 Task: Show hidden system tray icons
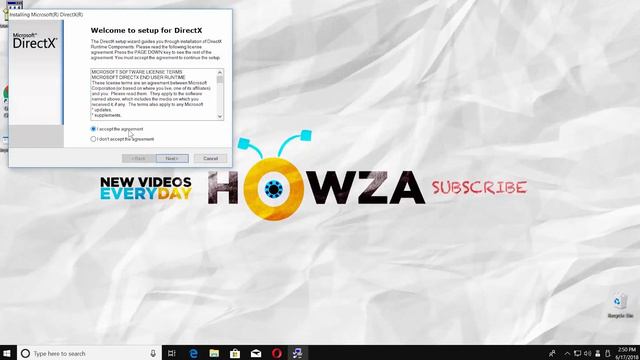tap(567, 353)
